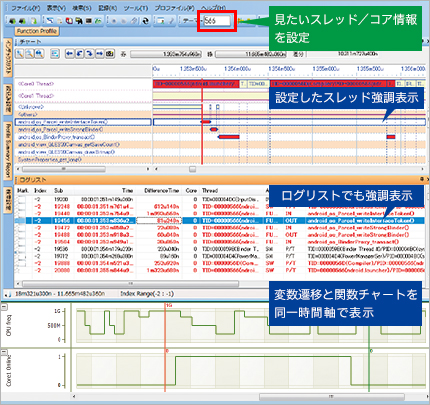
Task: Open the ヘルプ(H) menu
Action: tap(213, 8)
